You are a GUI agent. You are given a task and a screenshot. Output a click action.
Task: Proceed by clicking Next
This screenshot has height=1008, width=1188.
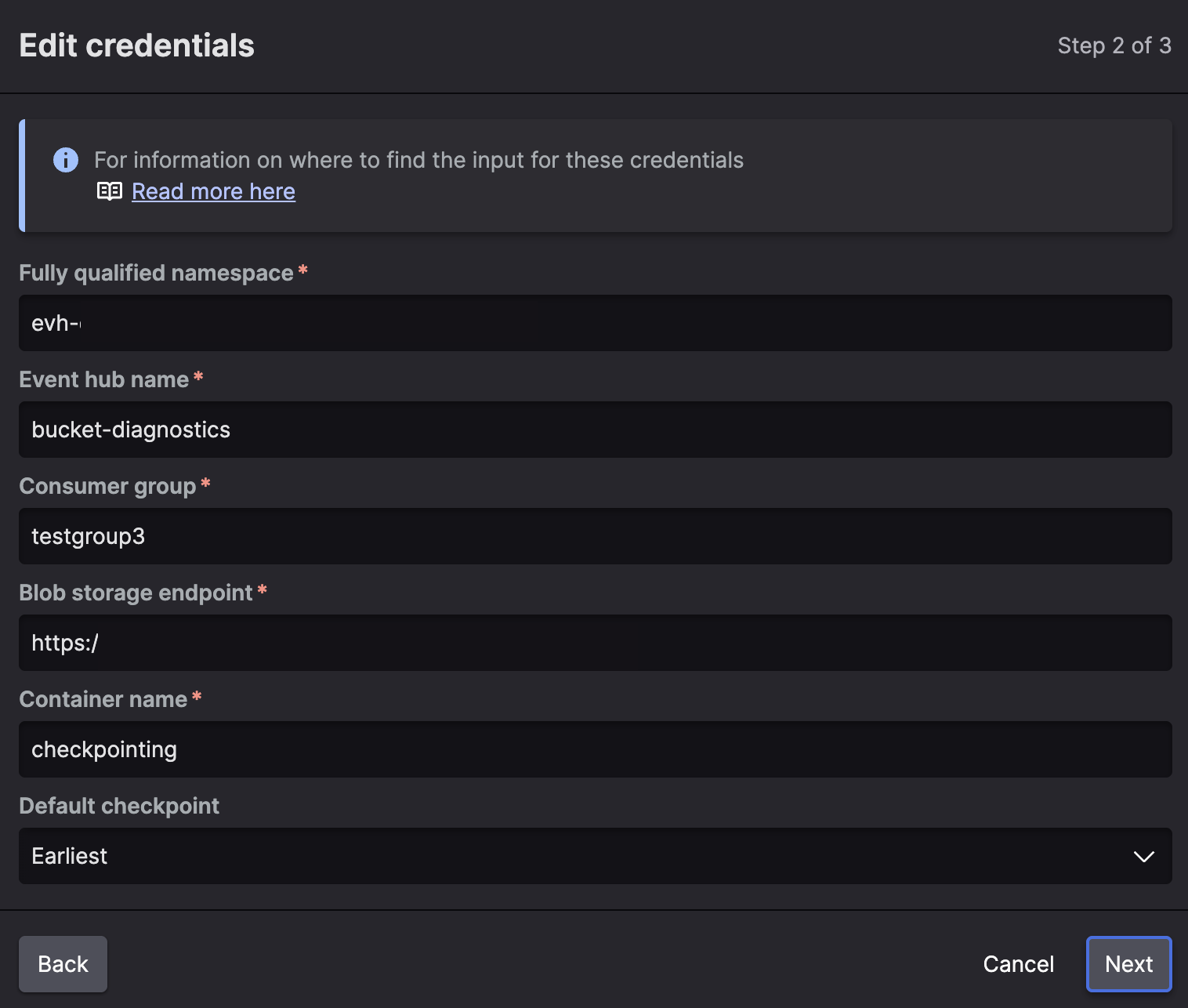coord(1128,964)
